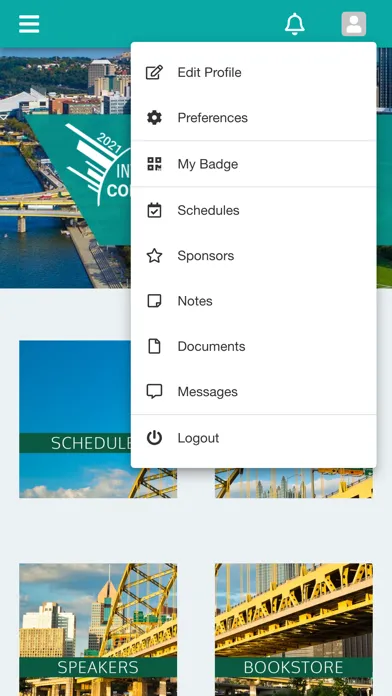Open the BOOKSTORE tile
Viewport: 392px width, 696px height.
[x=294, y=629]
